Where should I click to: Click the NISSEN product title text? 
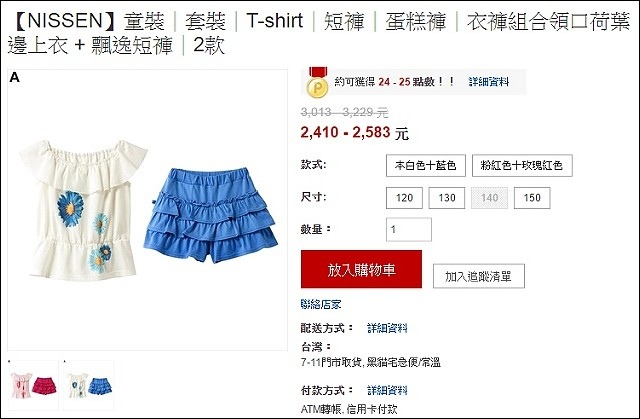318,33
